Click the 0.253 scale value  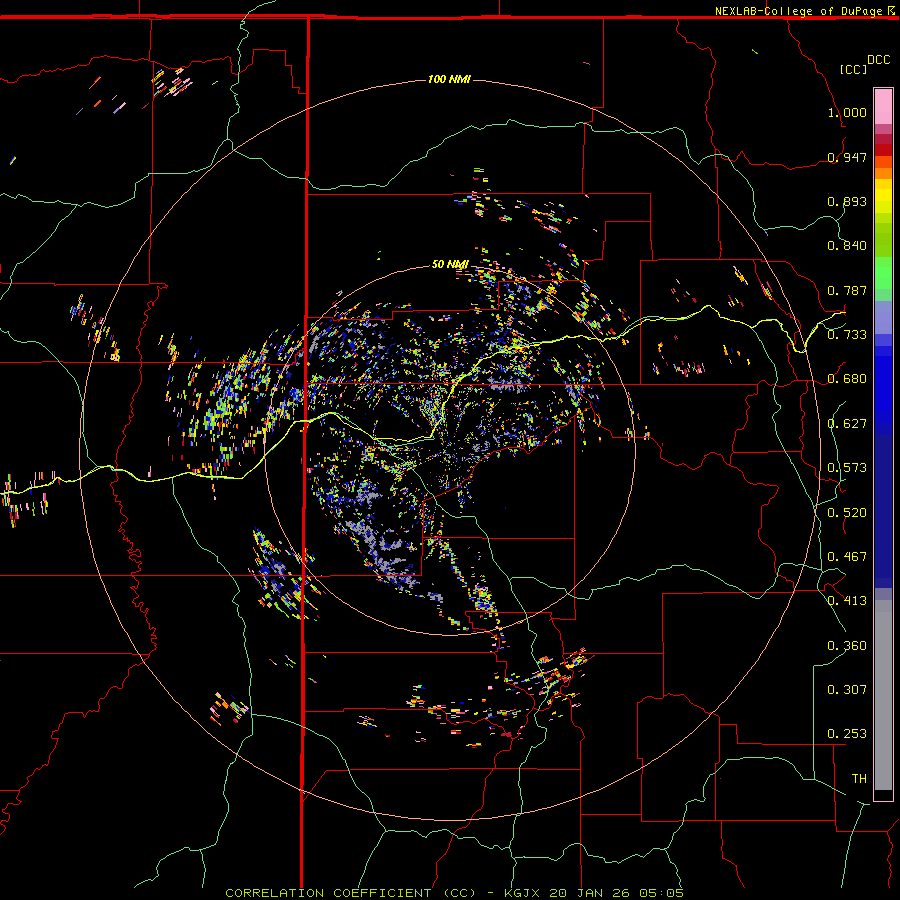coord(847,734)
